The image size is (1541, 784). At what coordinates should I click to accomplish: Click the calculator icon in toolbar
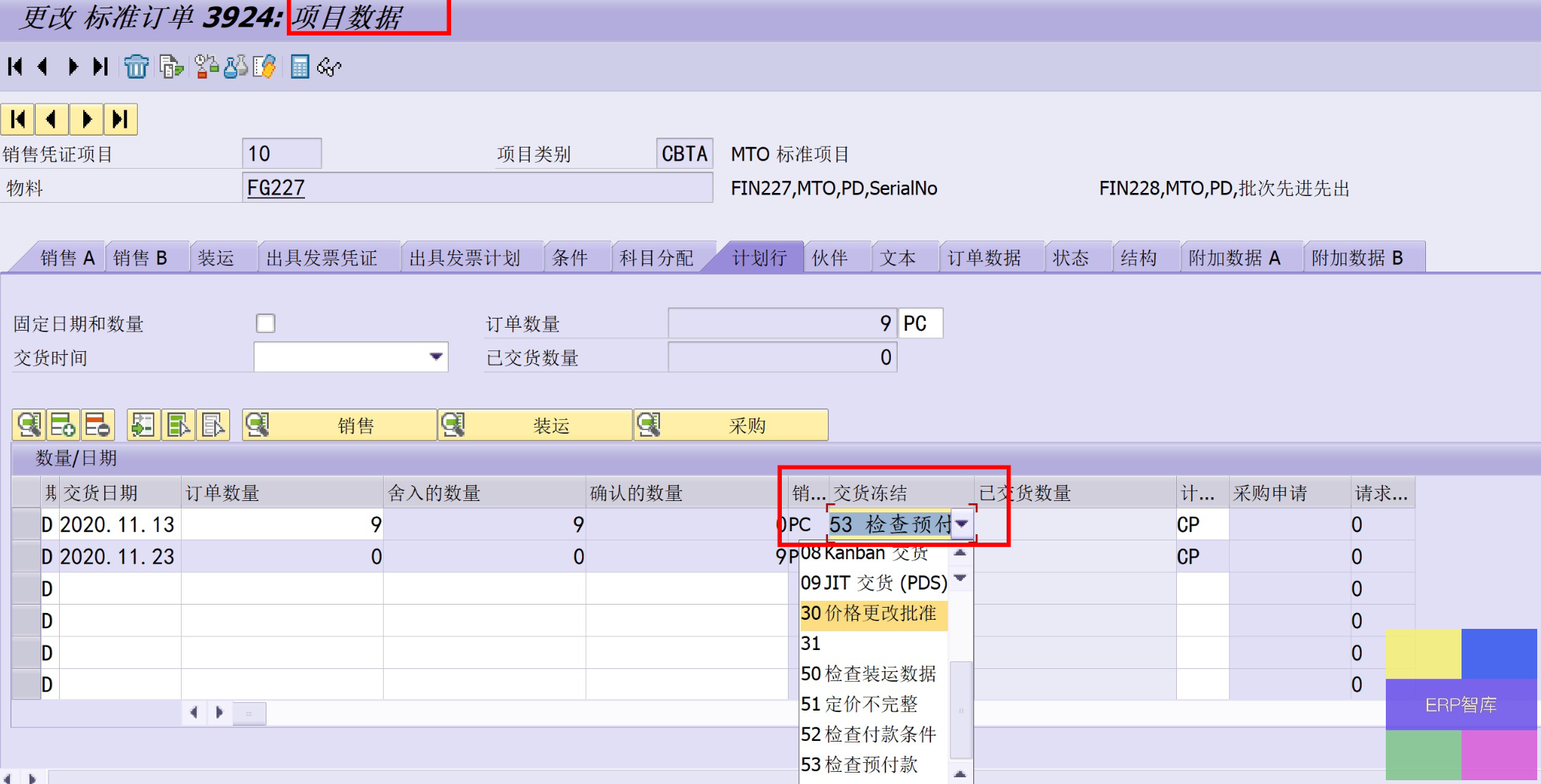[300, 67]
